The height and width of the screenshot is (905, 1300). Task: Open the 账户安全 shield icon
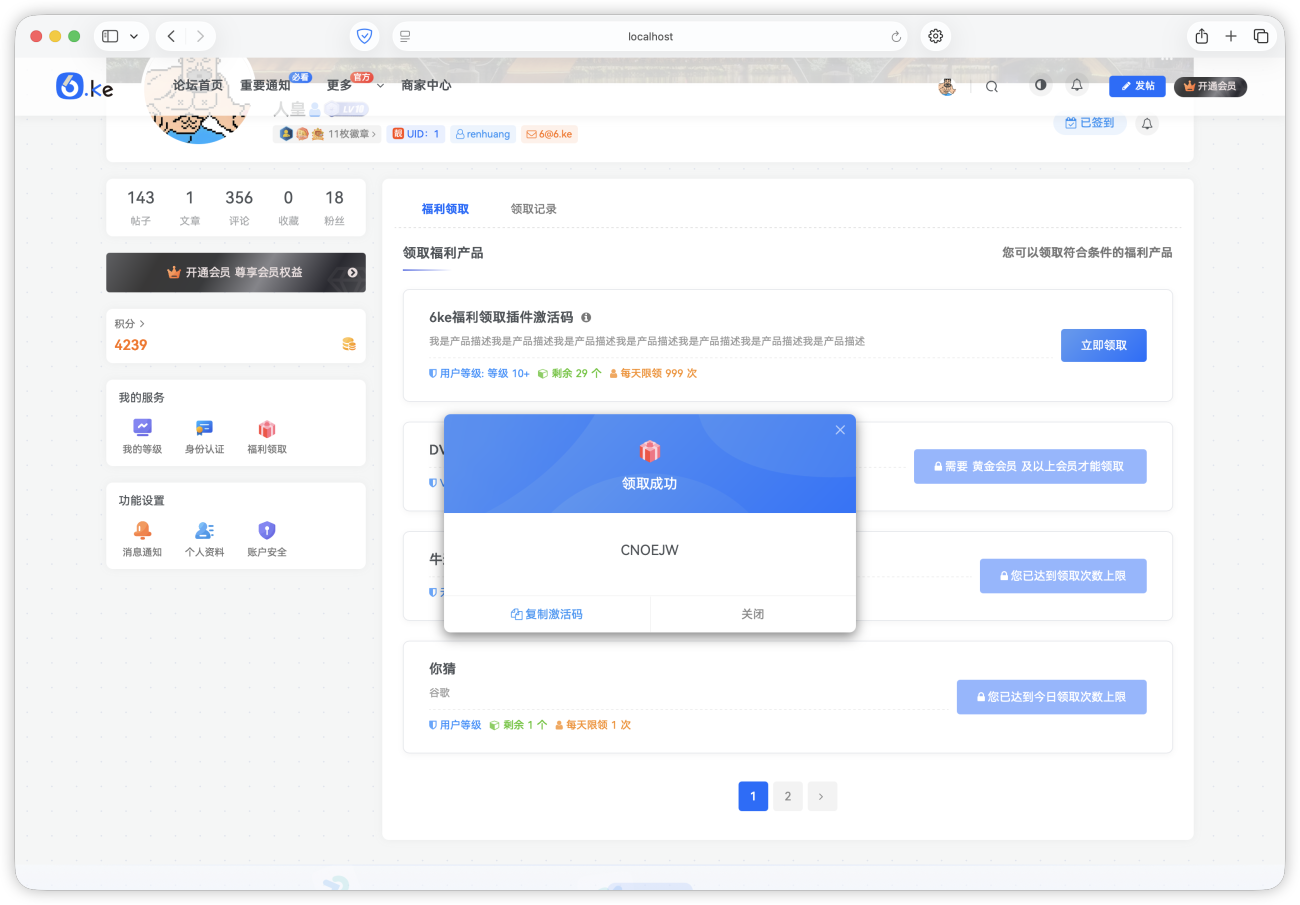(x=266, y=531)
